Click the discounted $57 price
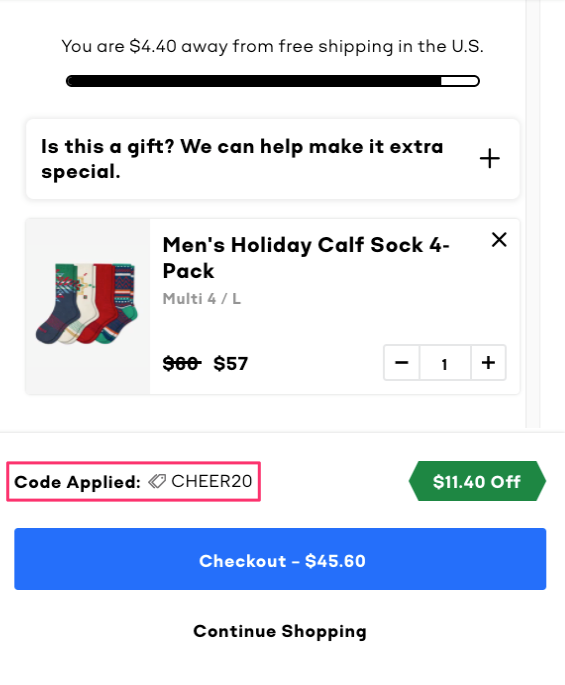 [x=231, y=363]
